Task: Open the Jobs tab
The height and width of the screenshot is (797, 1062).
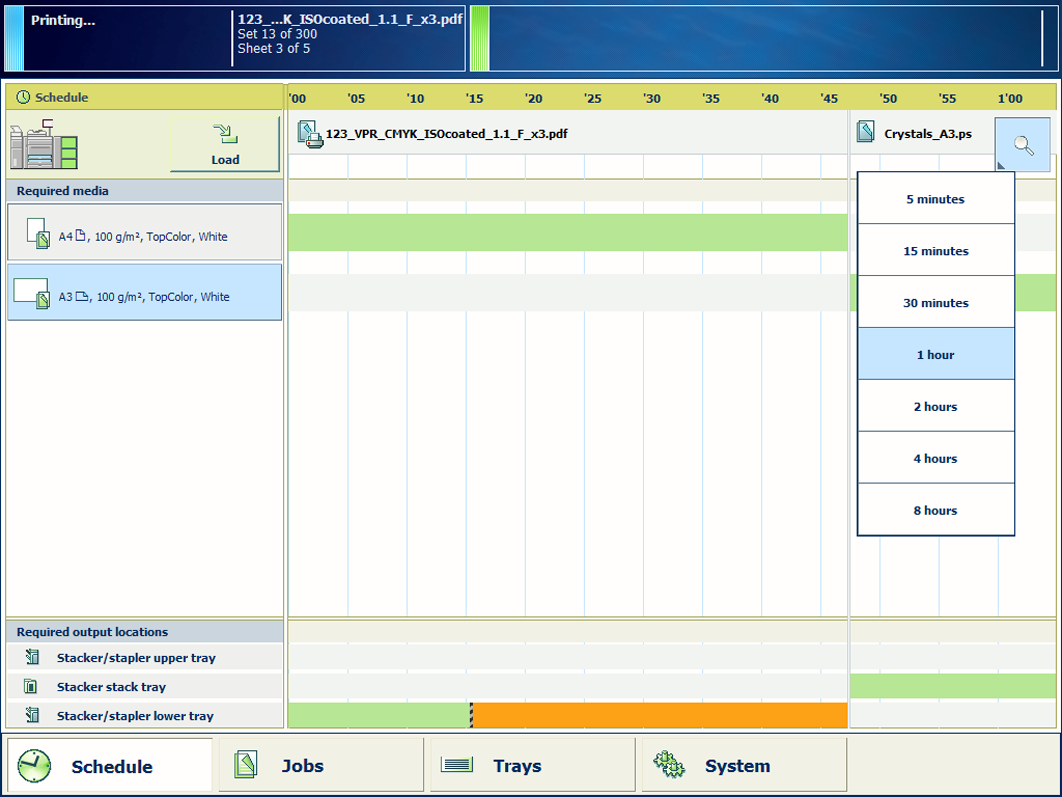Action: [x=320, y=766]
